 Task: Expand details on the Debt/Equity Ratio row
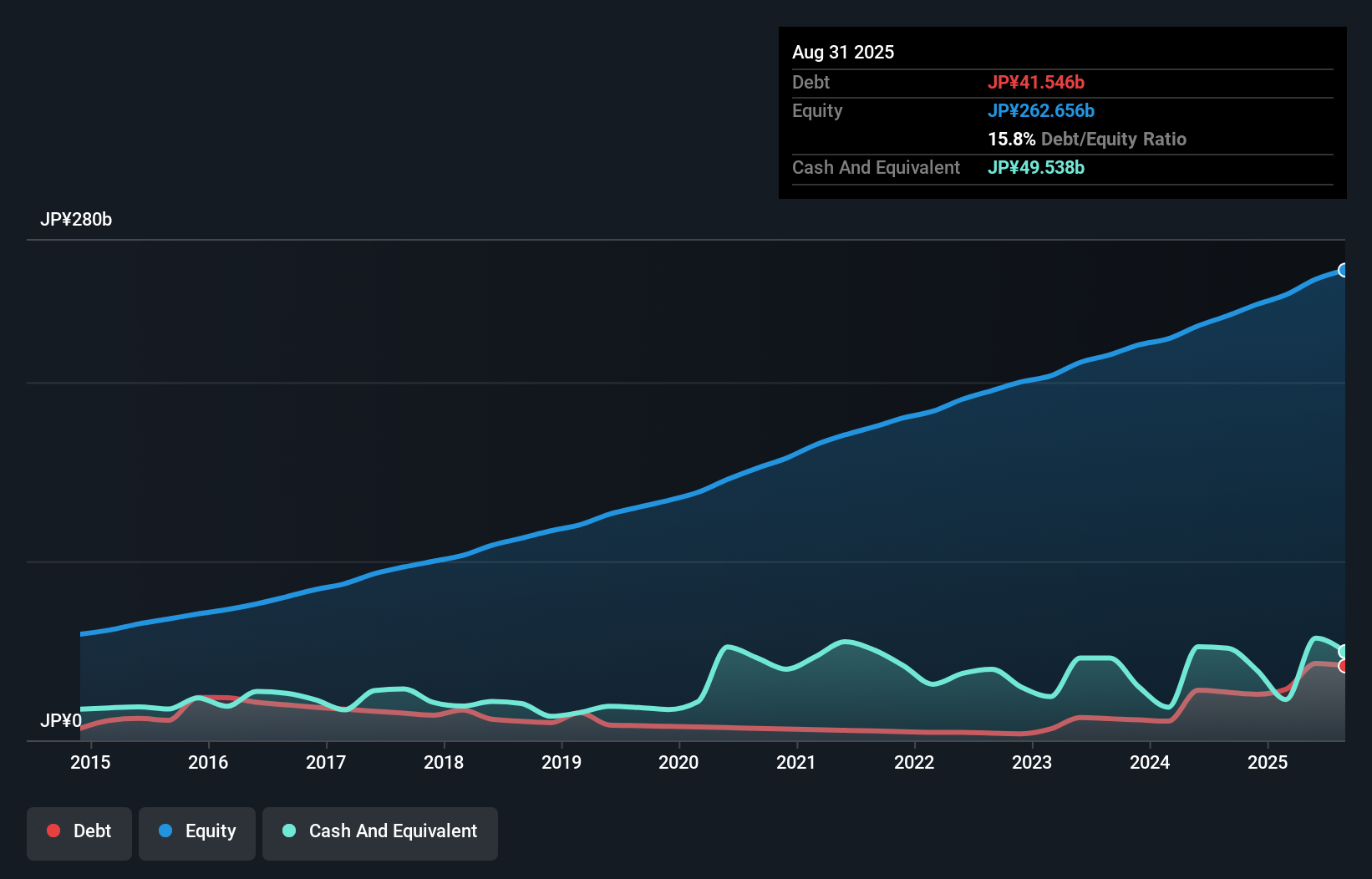pos(1087,140)
